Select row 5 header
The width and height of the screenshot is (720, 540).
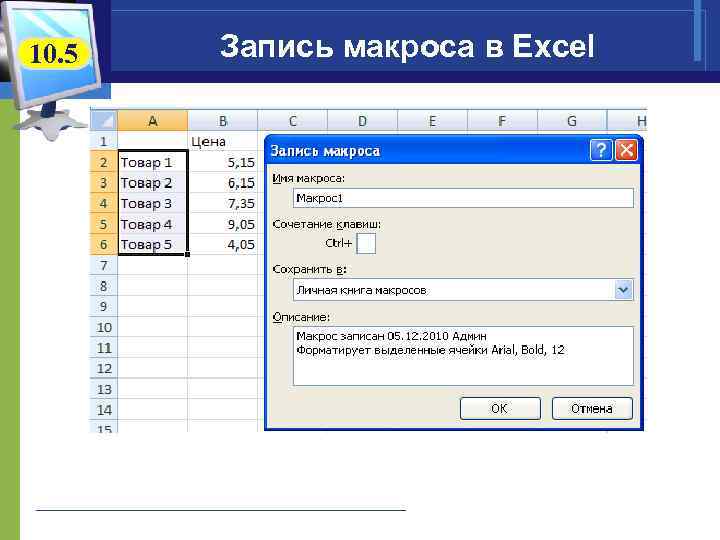tap(104, 224)
